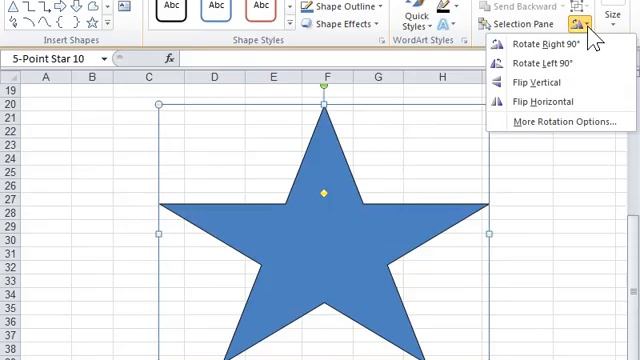640x360 pixels.
Task: Click the Insert Function fx button
Action: click(x=169, y=59)
